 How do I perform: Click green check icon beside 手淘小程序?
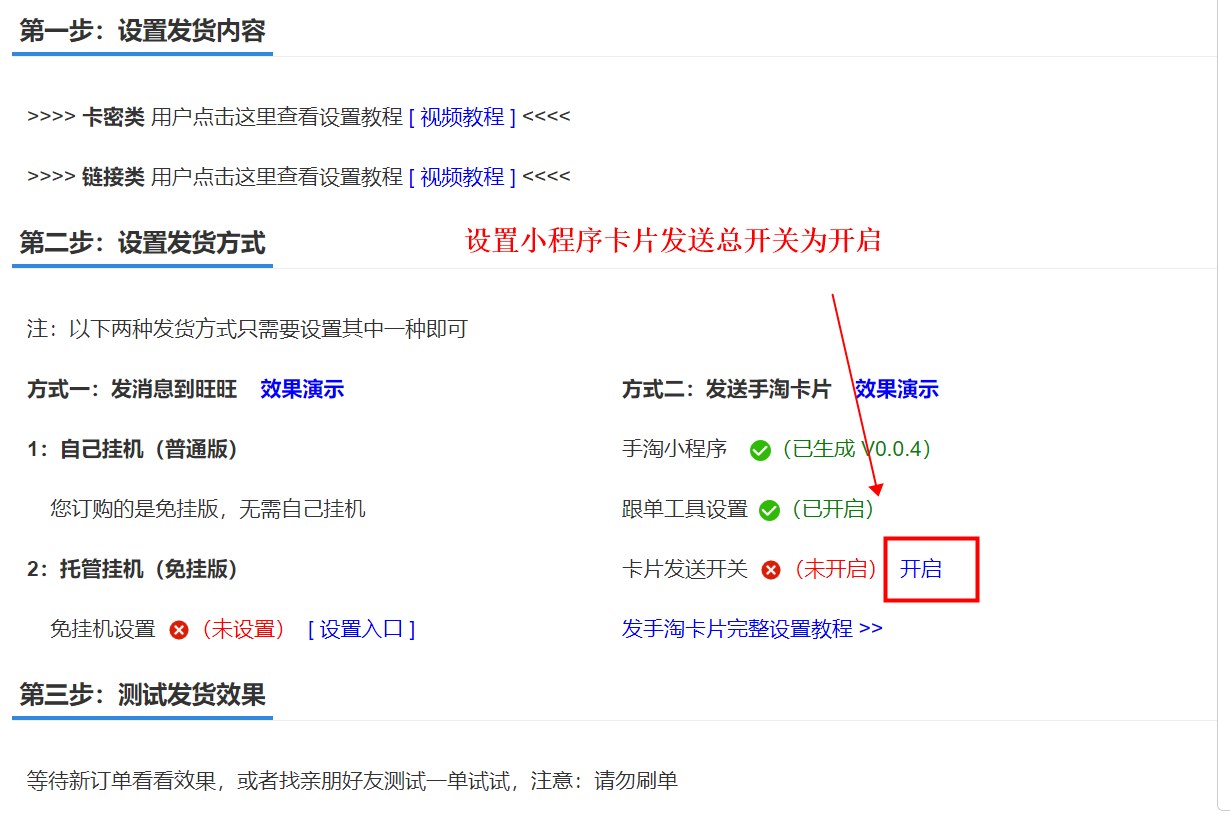pos(760,450)
